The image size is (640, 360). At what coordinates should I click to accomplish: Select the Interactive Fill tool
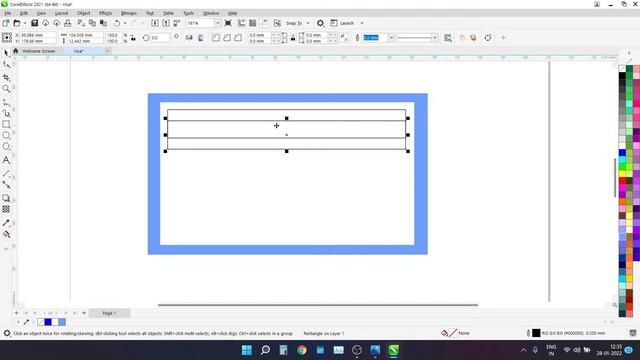[x=6, y=234]
